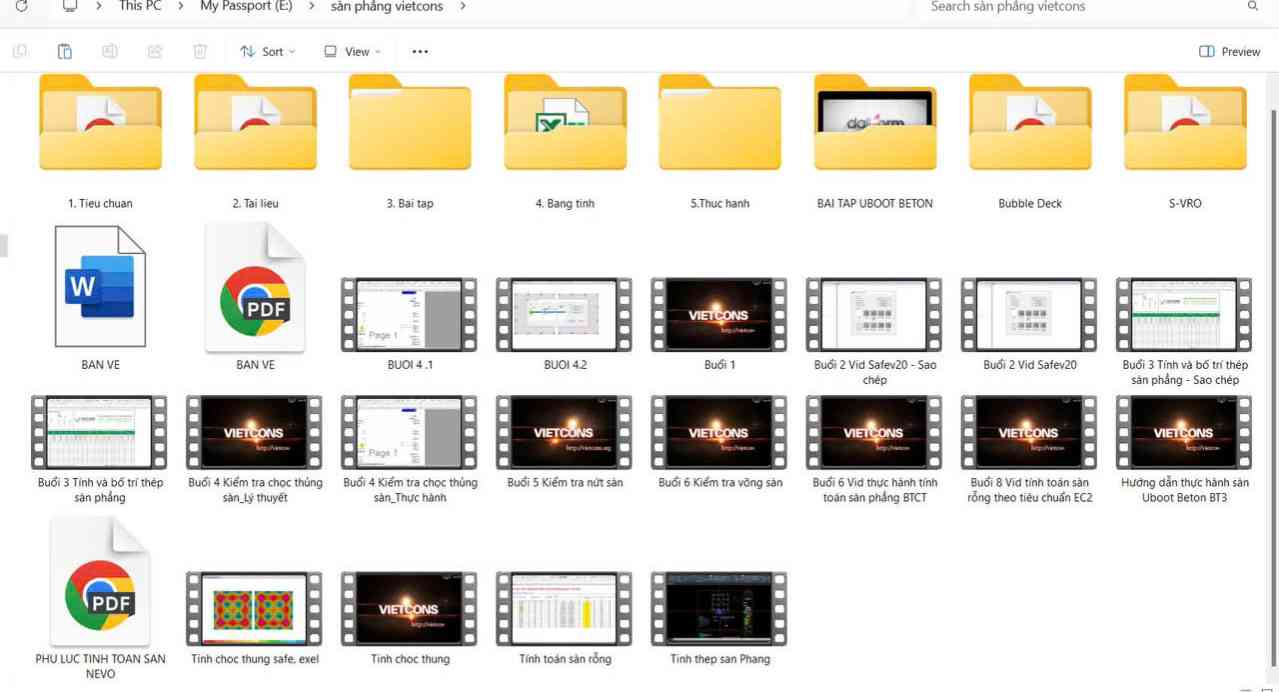
Task: Click the Refresh icon in address bar
Action: [22, 7]
